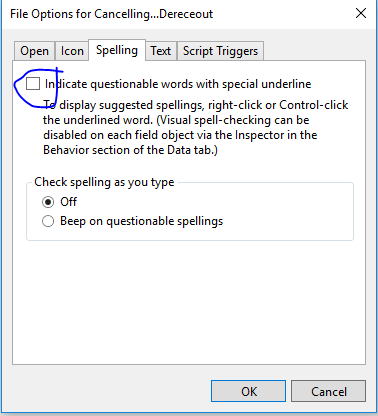Click the dialog title bar text

point(111,14)
